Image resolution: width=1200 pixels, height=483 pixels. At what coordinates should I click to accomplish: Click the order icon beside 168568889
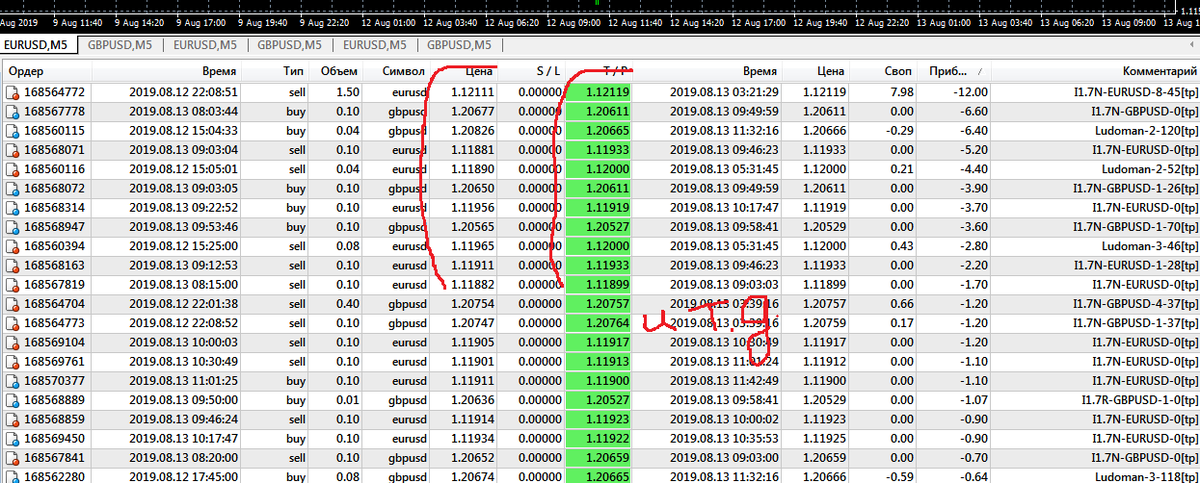coord(12,401)
